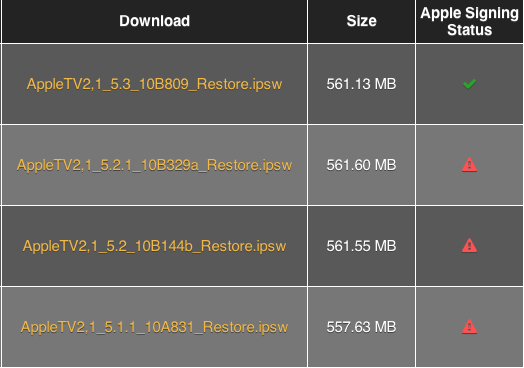Screen dimensions: 524x368
Task: Open the AppleTV2,1_5.1.1_10A831_Restore.ipsw link
Action: pos(154,327)
